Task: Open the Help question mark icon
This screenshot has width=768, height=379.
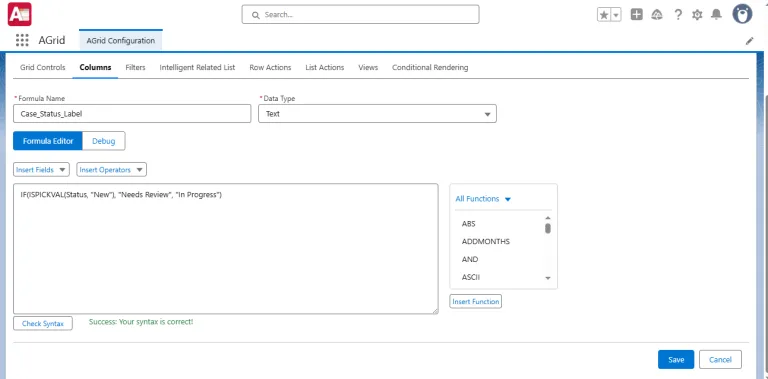Action: pyautogui.click(x=678, y=15)
